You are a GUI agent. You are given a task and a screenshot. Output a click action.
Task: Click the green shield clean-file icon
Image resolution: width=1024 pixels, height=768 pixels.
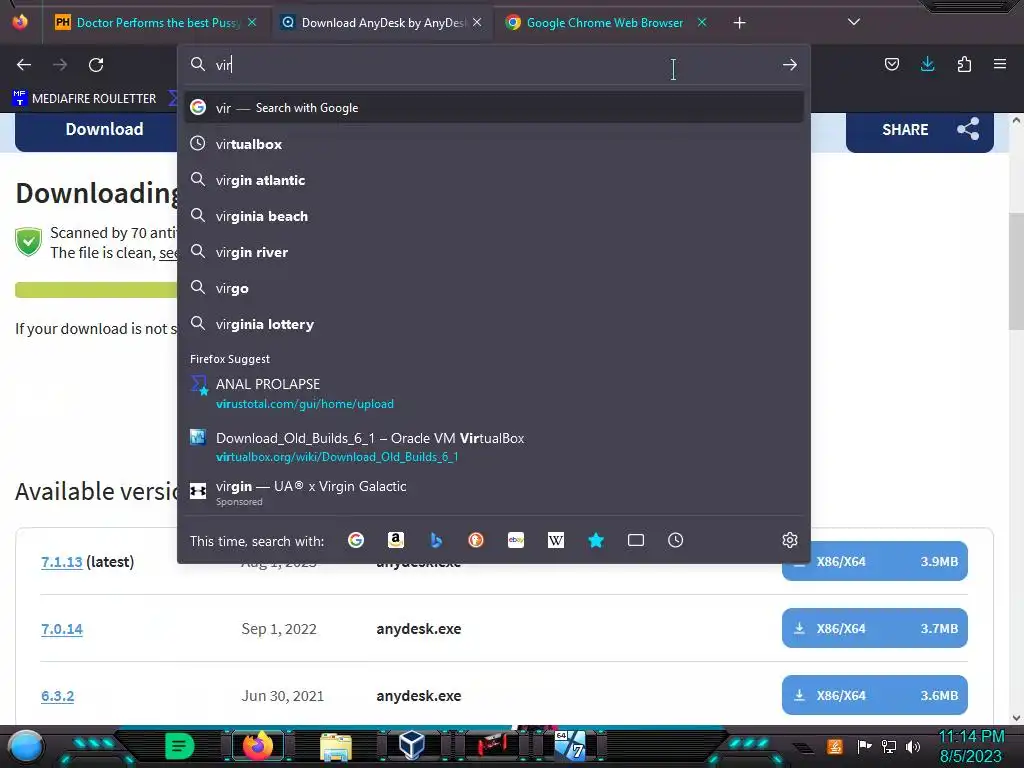(x=29, y=242)
